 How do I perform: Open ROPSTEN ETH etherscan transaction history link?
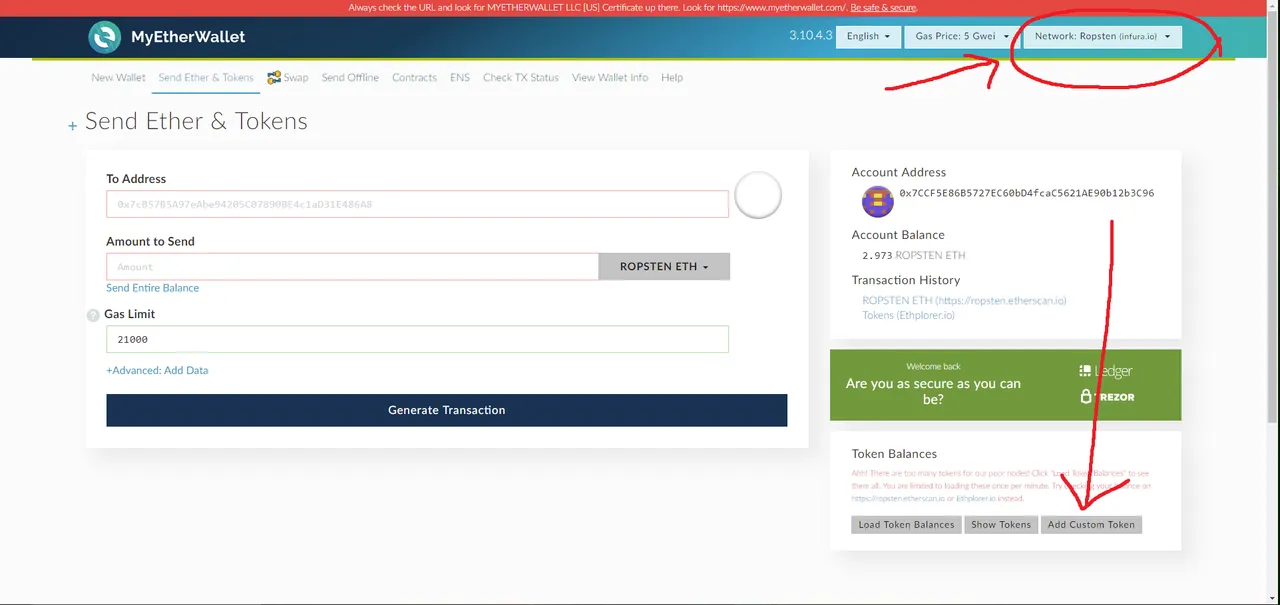[x=964, y=300]
